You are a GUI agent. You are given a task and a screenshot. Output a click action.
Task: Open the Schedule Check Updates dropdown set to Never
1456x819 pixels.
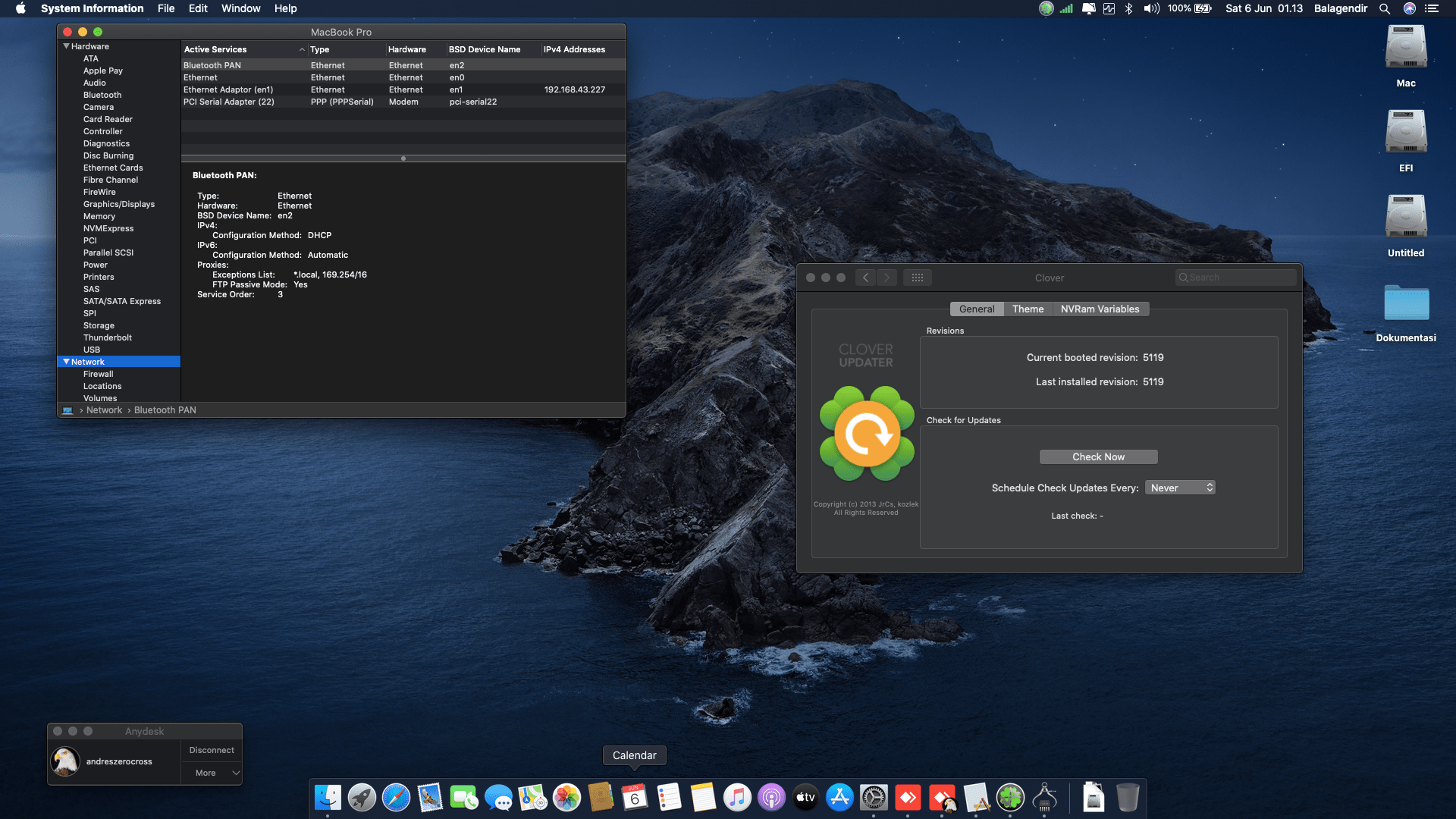click(1180, 488)
